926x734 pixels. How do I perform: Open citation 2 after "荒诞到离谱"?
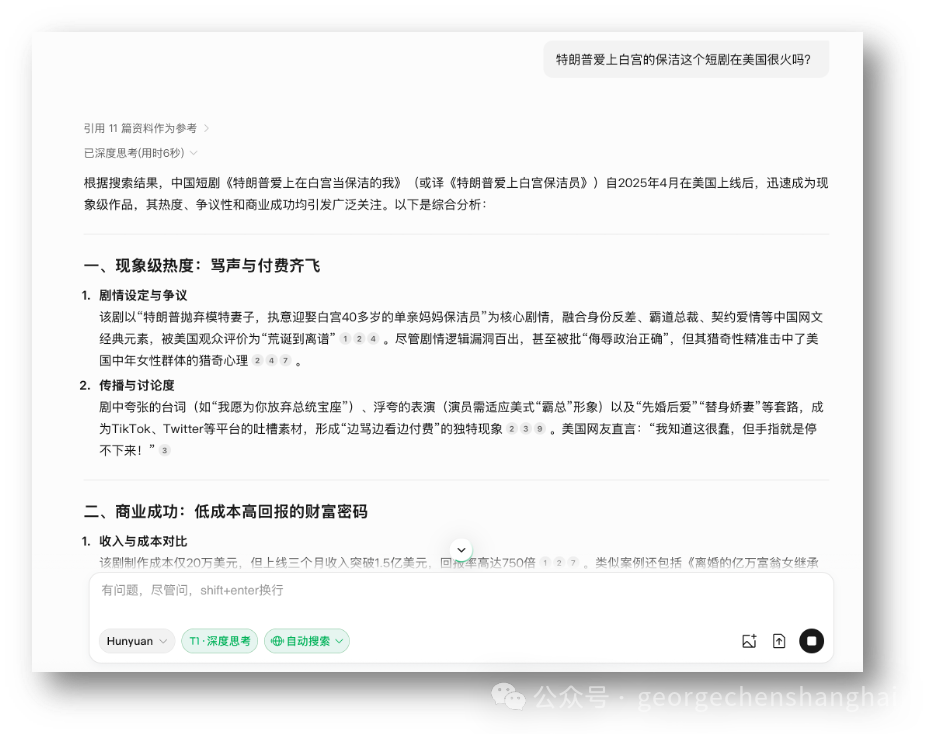(359, 339)
